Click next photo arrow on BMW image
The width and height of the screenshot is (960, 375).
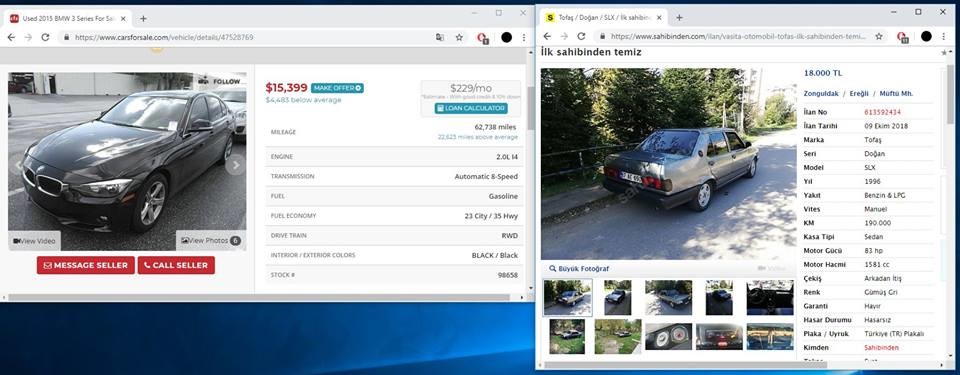pyautogui.click(x=235, y=164)
